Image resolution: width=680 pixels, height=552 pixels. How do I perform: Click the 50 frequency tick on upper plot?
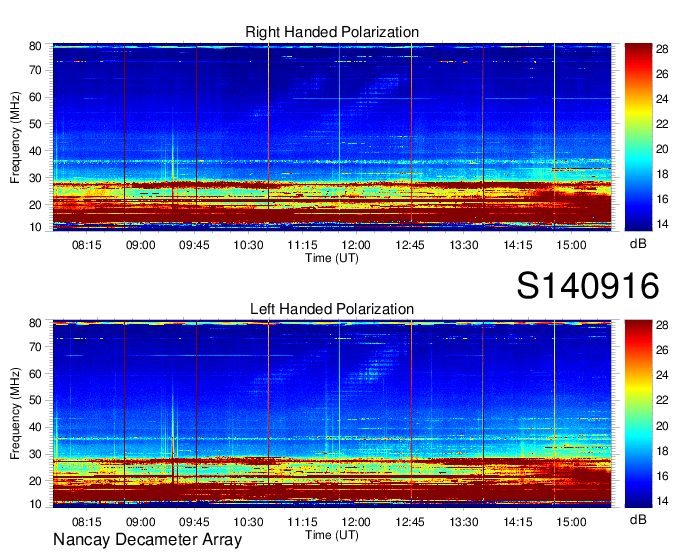click(35, 124)
